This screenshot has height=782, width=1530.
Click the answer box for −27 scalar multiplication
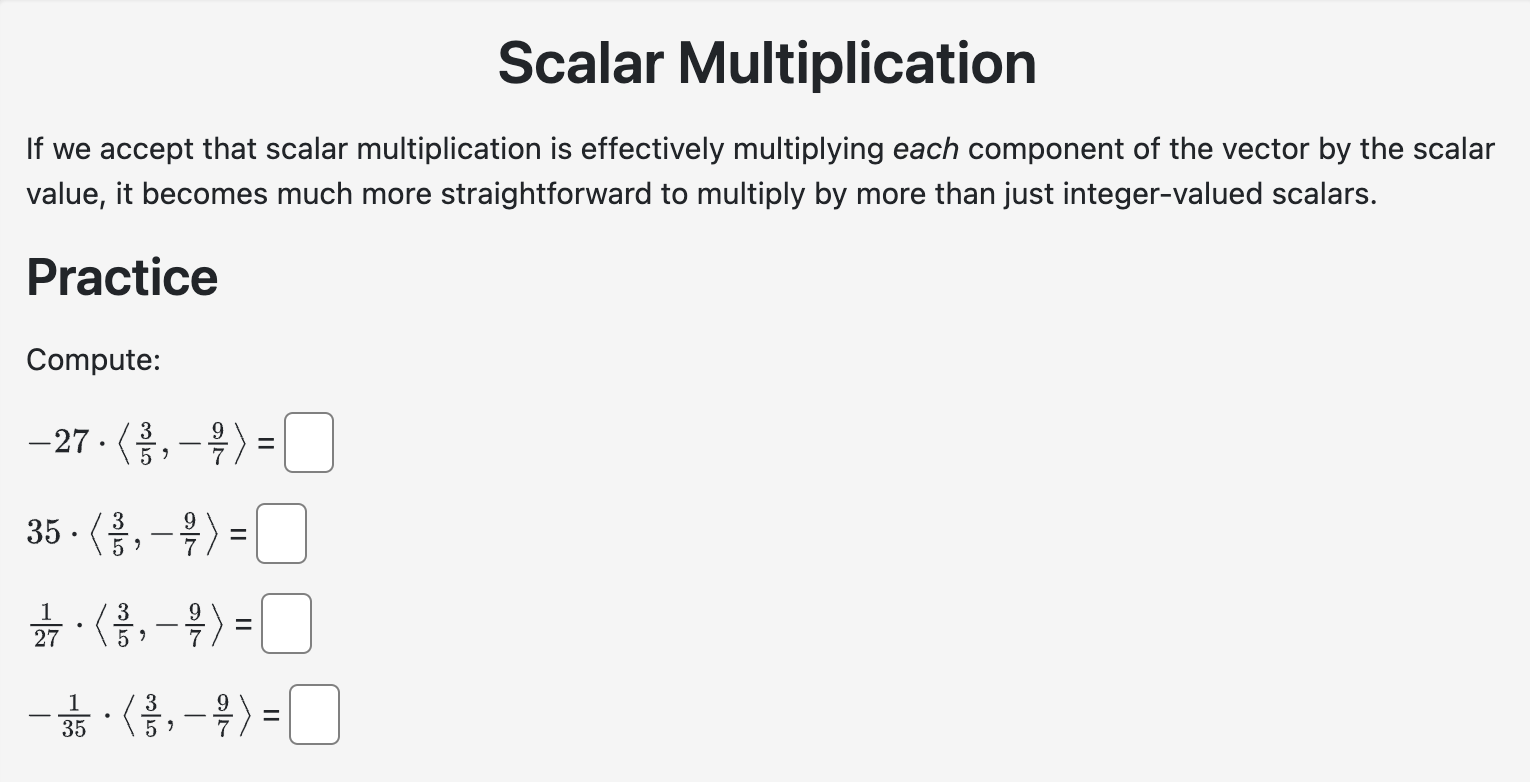pyautogui.click(x=308, y=442)
